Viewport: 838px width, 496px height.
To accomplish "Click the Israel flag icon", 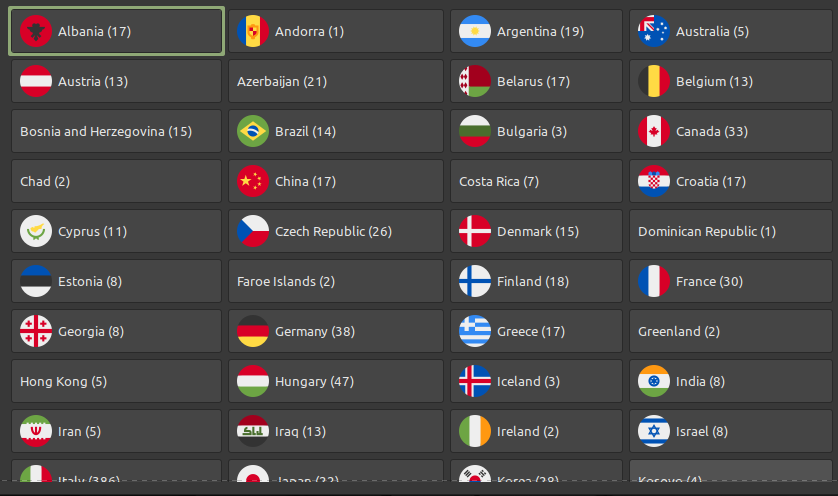I will (654, 431).
